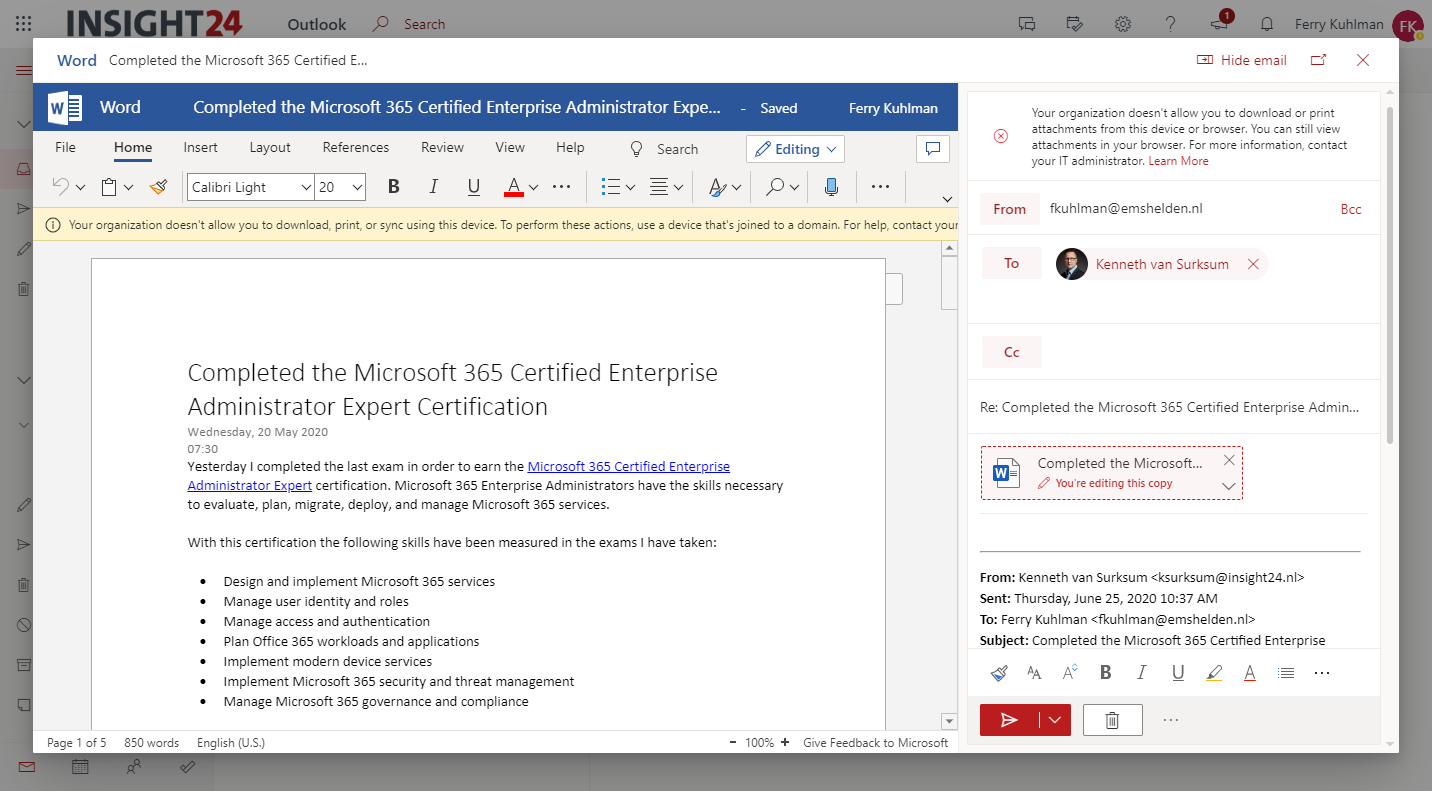Toggle Bold formatting in the Word ribbon
The height and width of the screenshot is (791, 1432).
394,186
